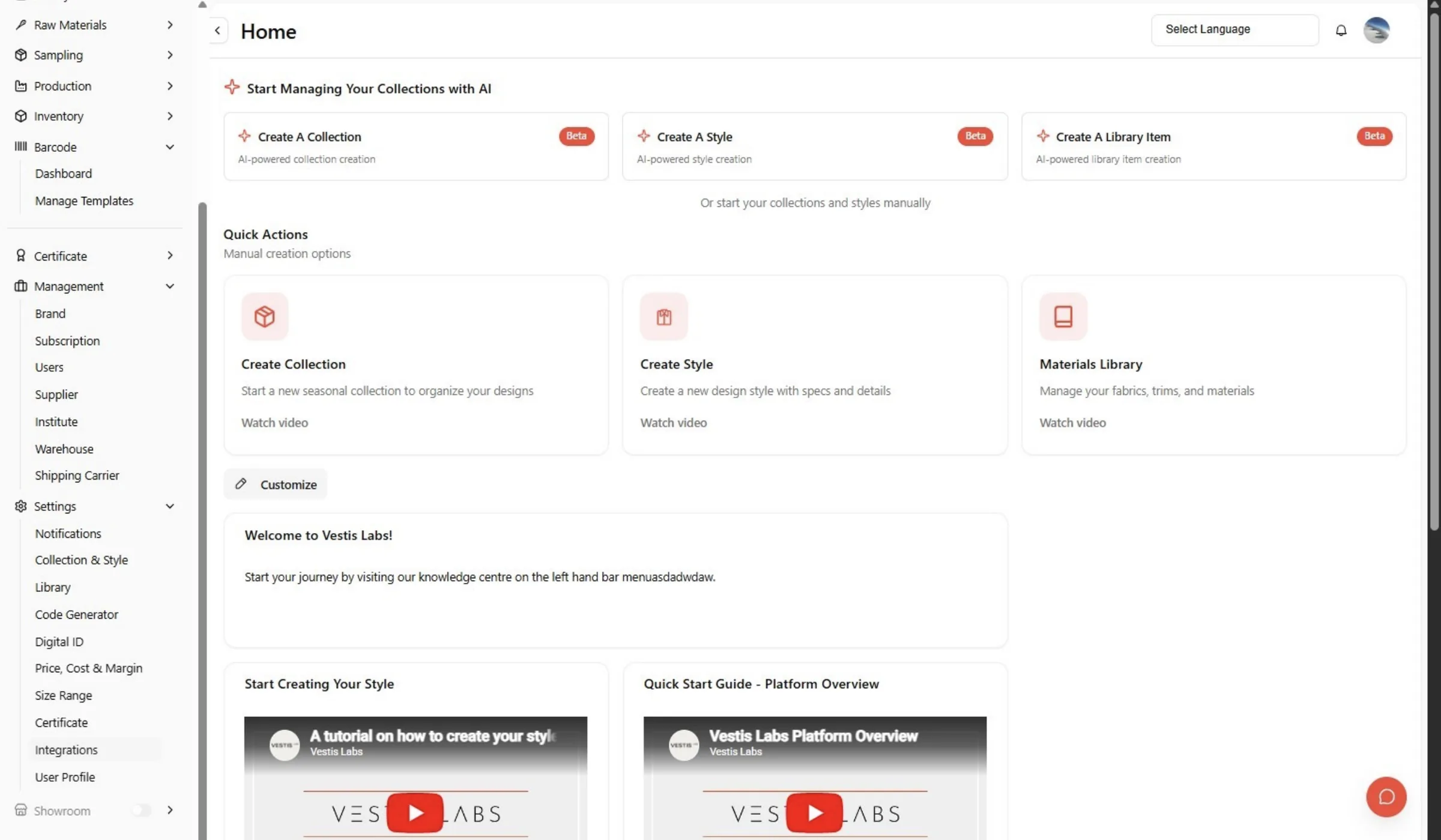Click the Management briefcase icon
1441x840 pixels.
(21, 286)
